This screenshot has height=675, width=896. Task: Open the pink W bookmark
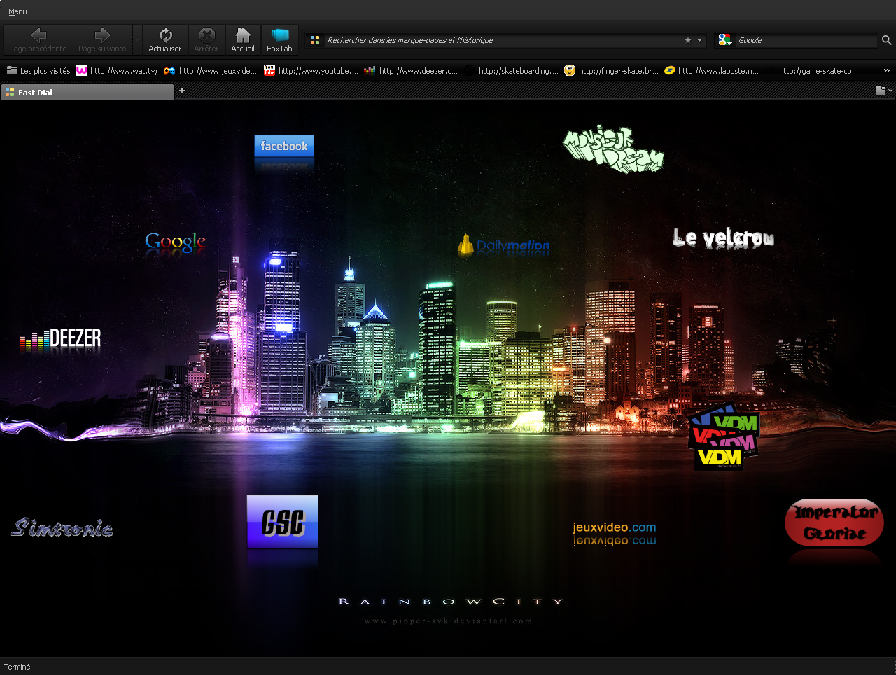point(117,70)
